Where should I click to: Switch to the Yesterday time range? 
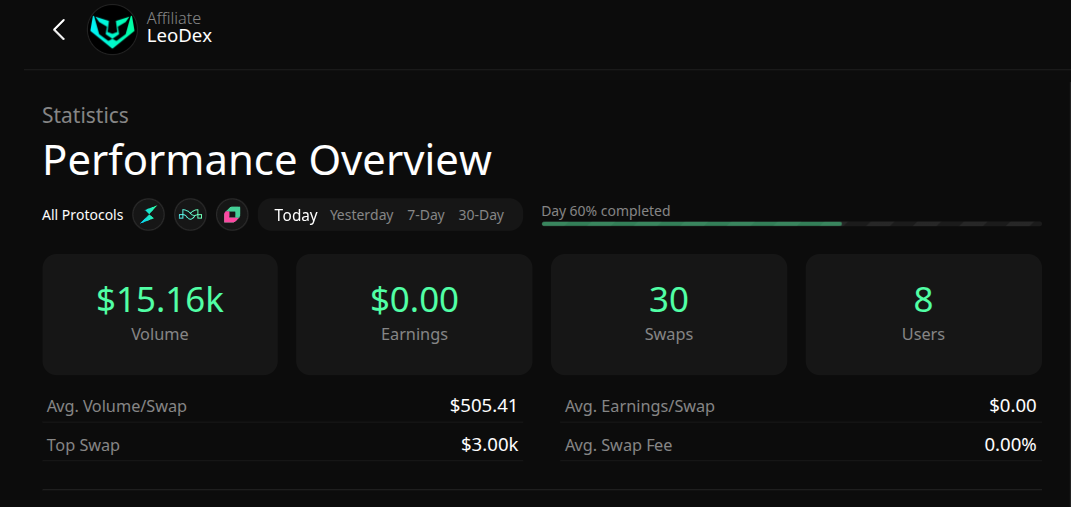coord(361,215)
